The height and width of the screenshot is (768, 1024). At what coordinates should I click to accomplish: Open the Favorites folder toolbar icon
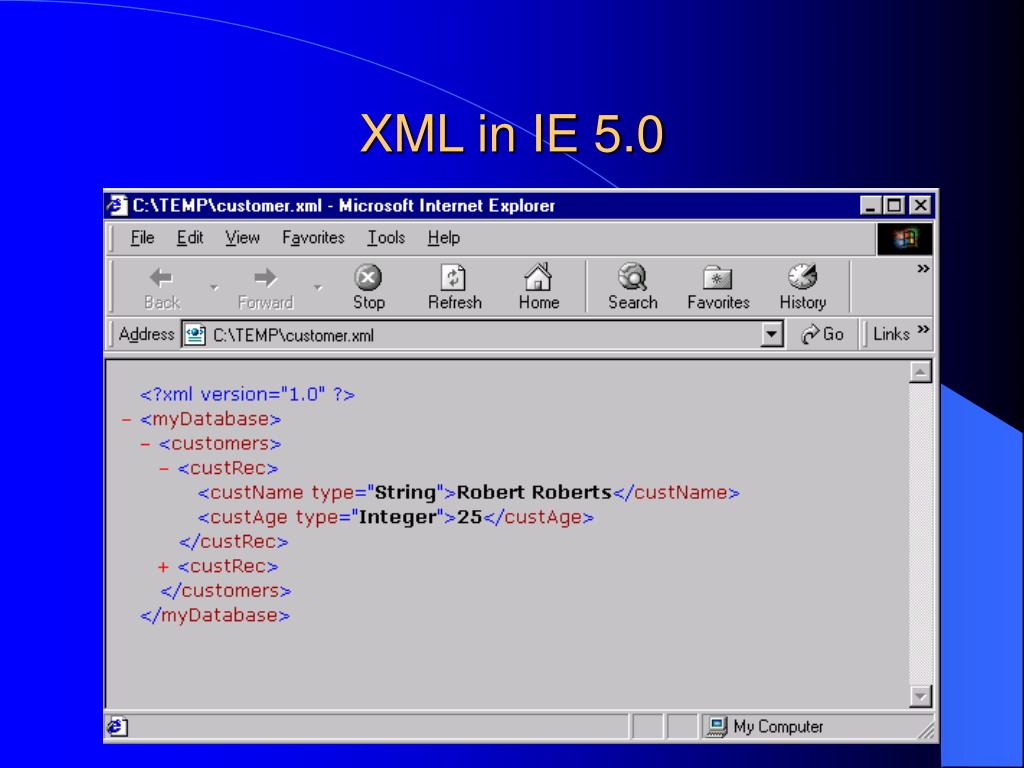pyautogui.click(x=717, y=278)
